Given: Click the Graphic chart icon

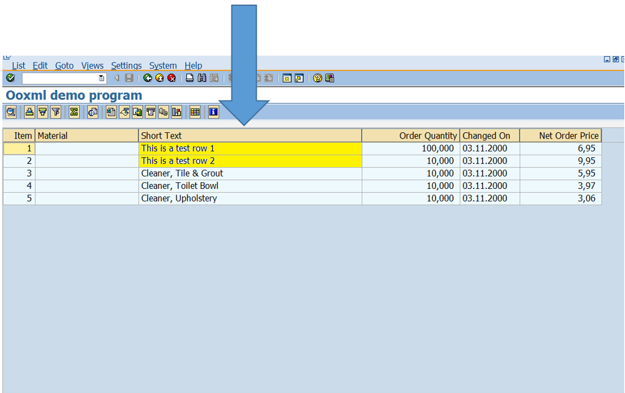Looking at the screenshot, I should (177, 112).
